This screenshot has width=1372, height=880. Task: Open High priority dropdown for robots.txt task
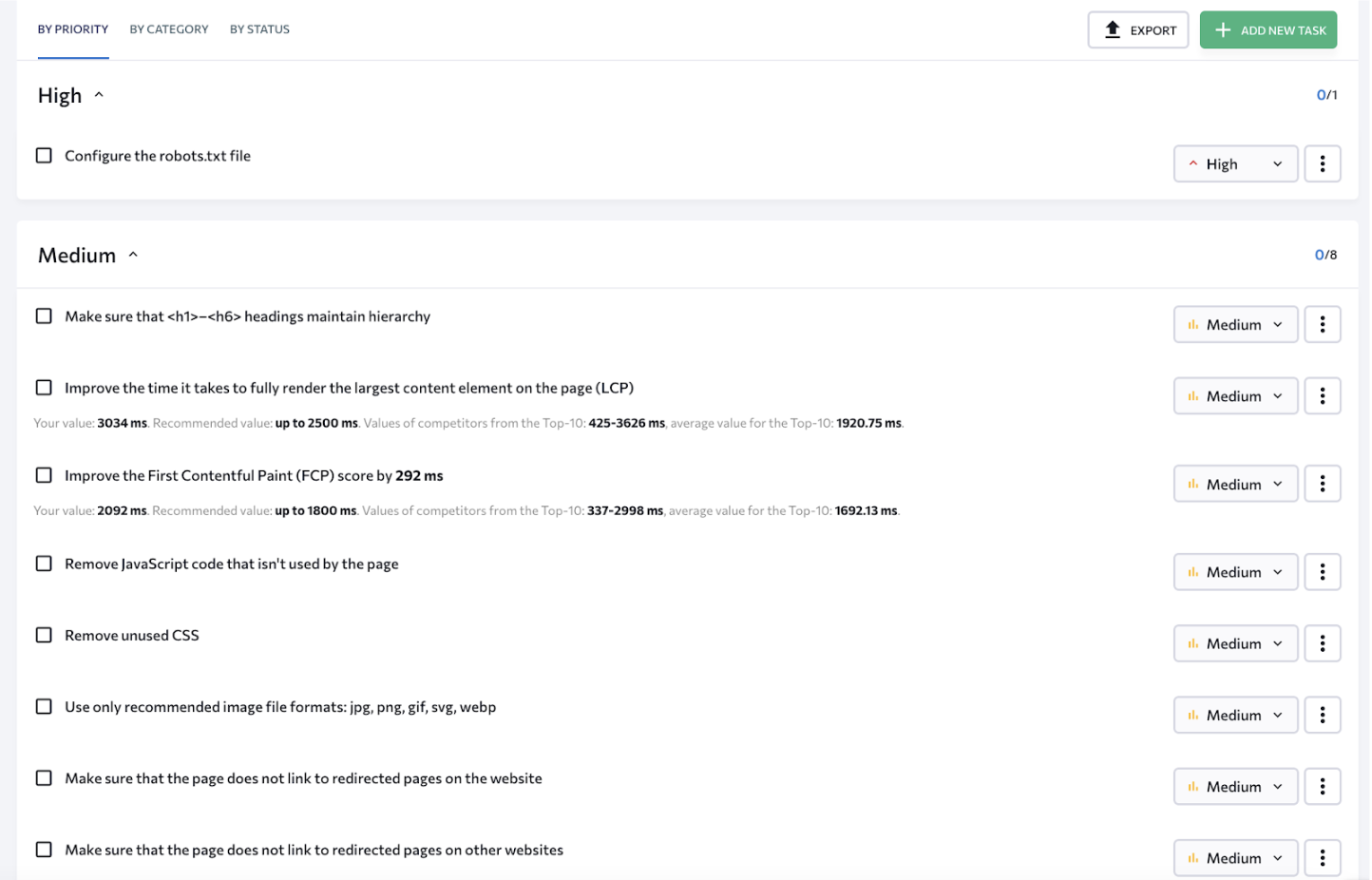click(1234, 163)
